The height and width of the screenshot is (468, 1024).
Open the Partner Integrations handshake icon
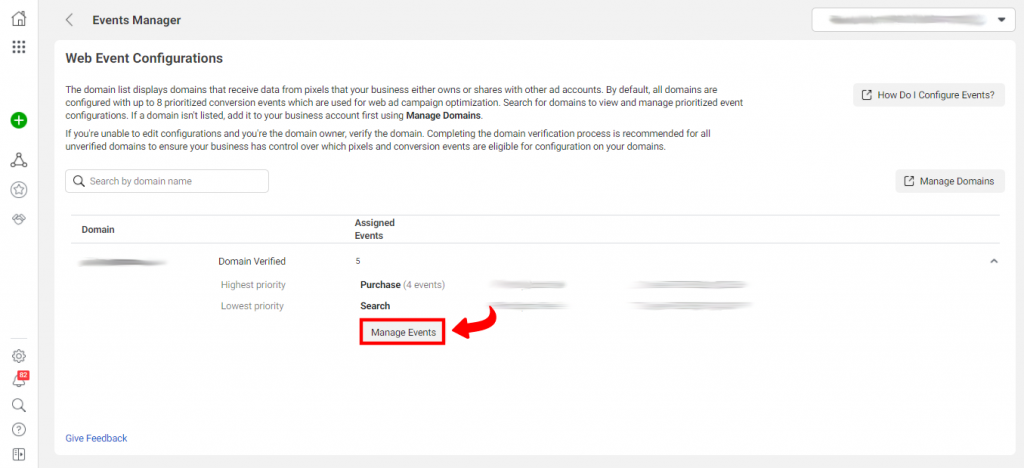click(x=18, y=219)
